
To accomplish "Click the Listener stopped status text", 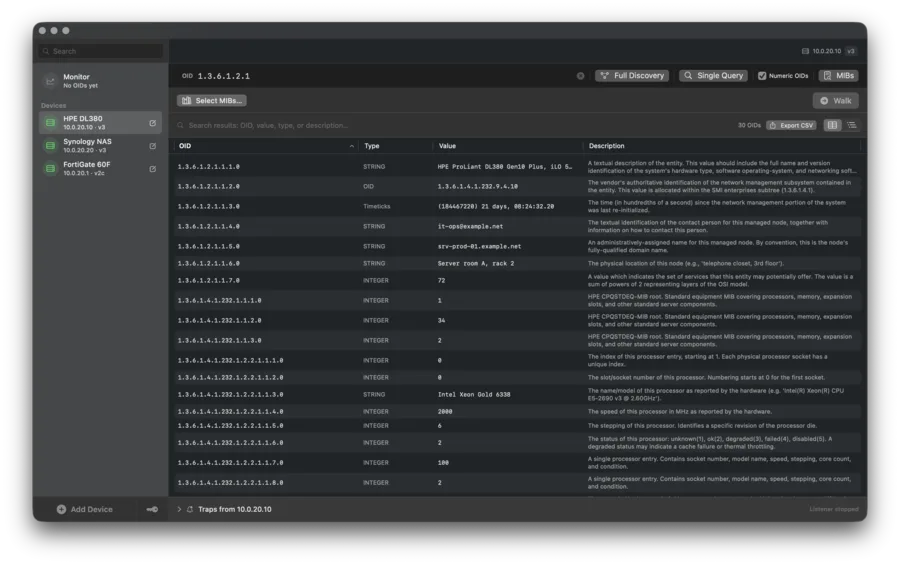I will click(x=833, y=509).
